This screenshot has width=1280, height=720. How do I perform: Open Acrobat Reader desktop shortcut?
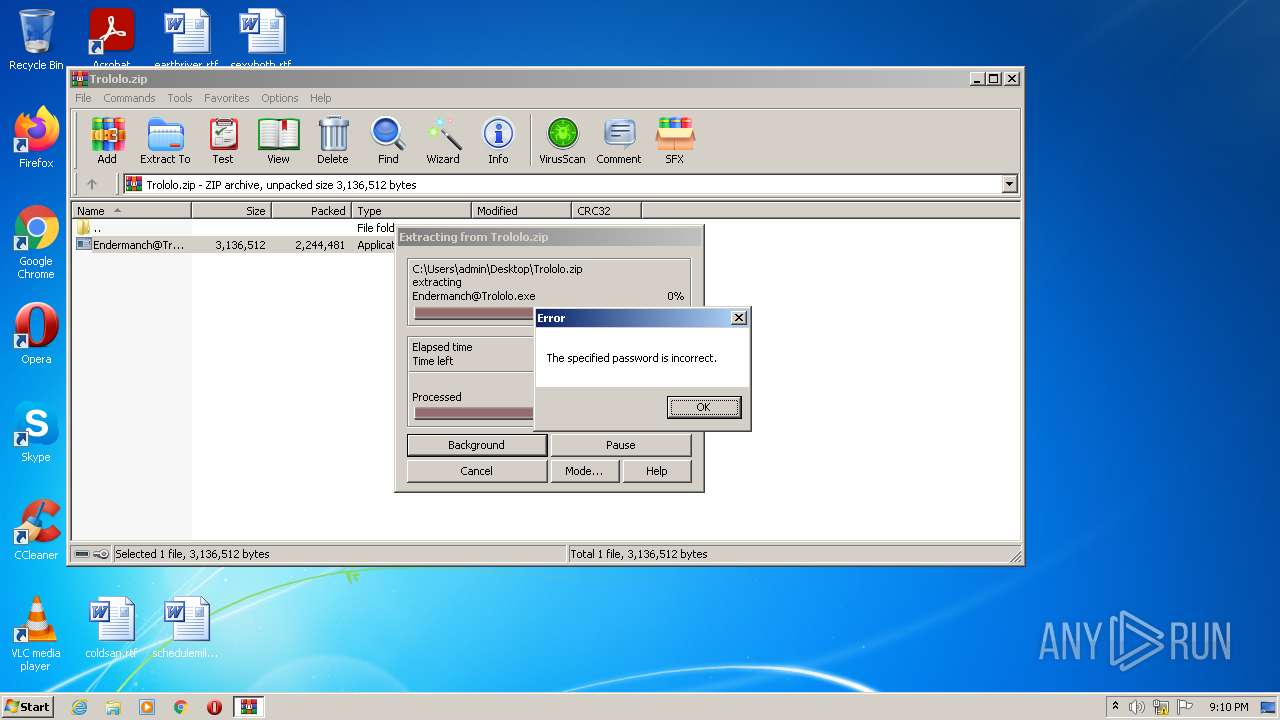pyautogui.click(x=112, y=40)
